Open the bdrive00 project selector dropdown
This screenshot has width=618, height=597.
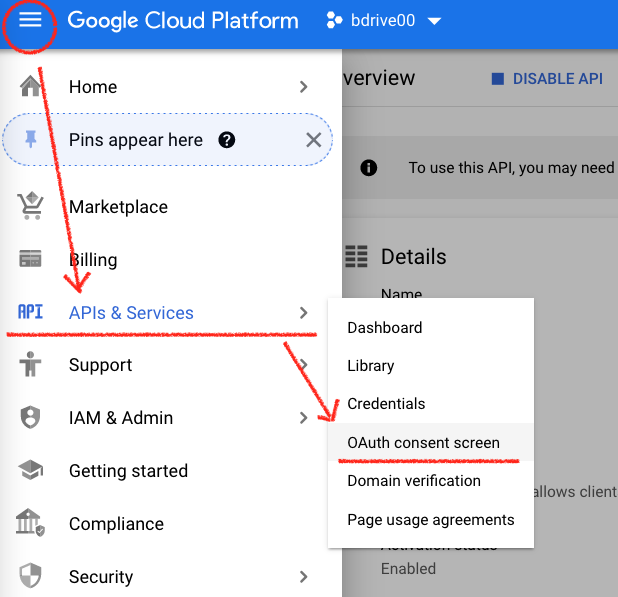tap(385, 21)
